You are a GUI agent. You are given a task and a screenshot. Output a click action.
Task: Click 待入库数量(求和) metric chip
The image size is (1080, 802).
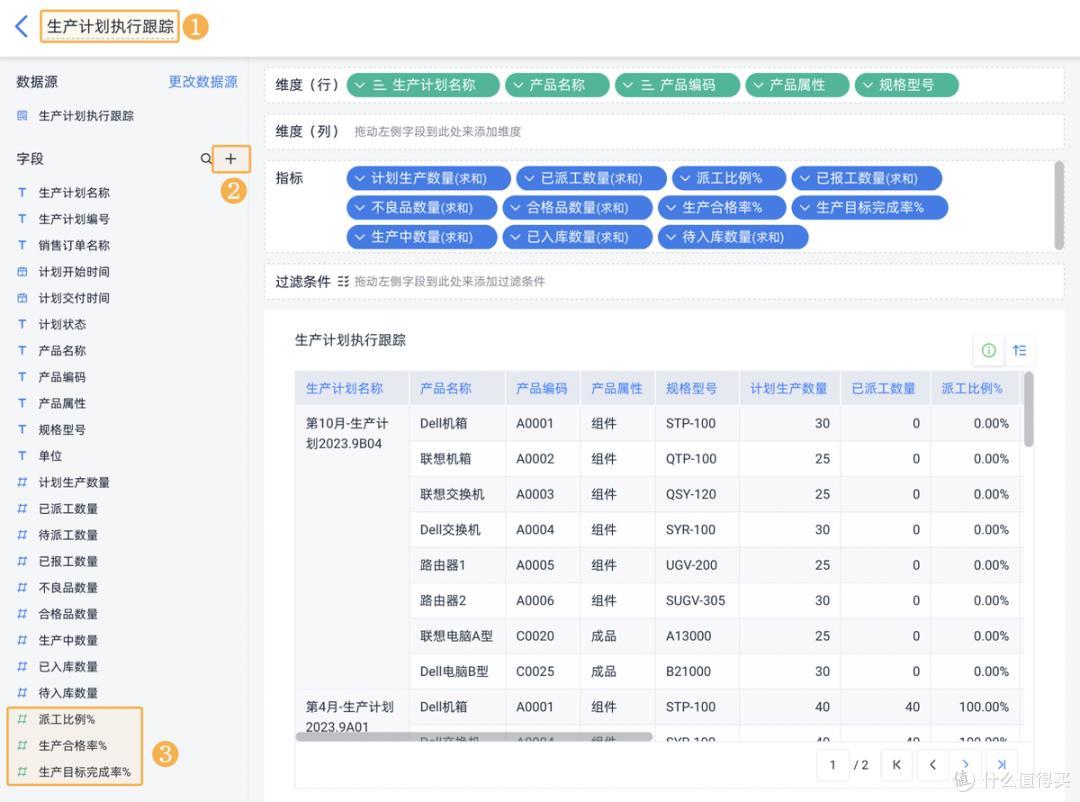(x=733, y=237)
